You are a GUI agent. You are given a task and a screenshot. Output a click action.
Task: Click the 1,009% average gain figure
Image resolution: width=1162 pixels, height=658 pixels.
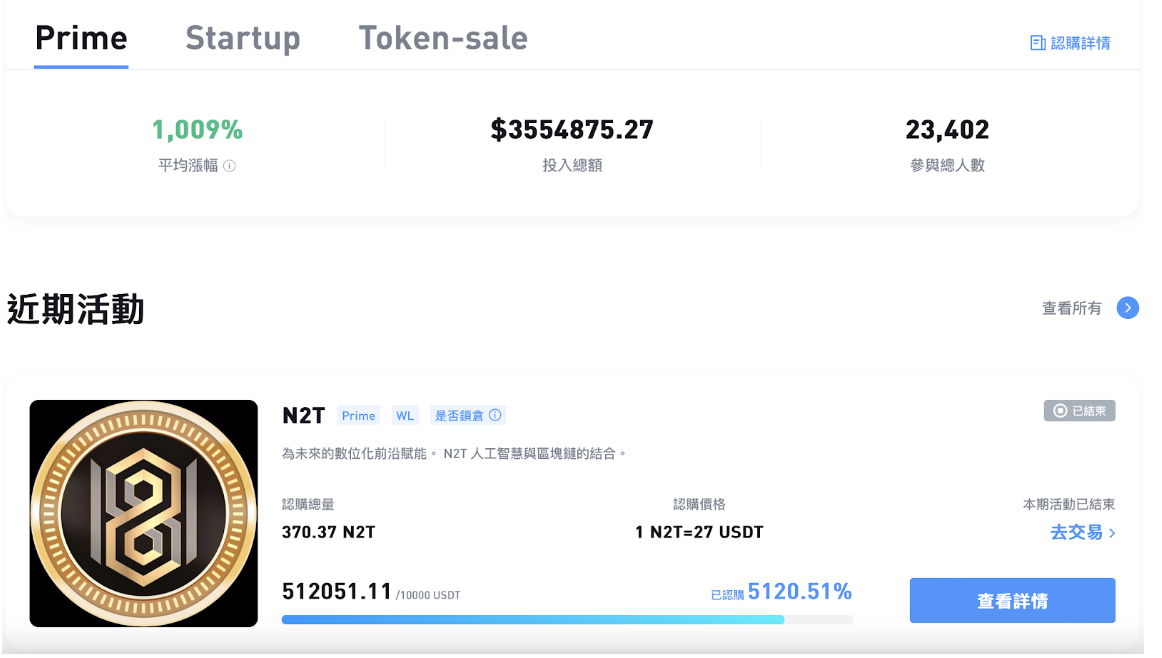[x=197, y=130]
